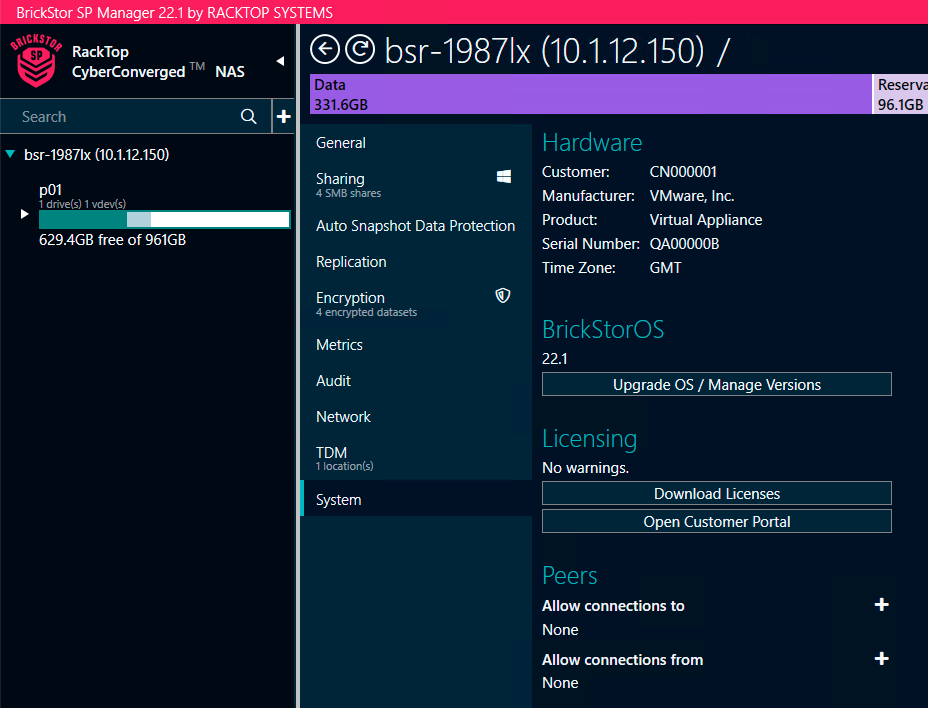Open Auto Snapshot Data Protection

(416, 226)
